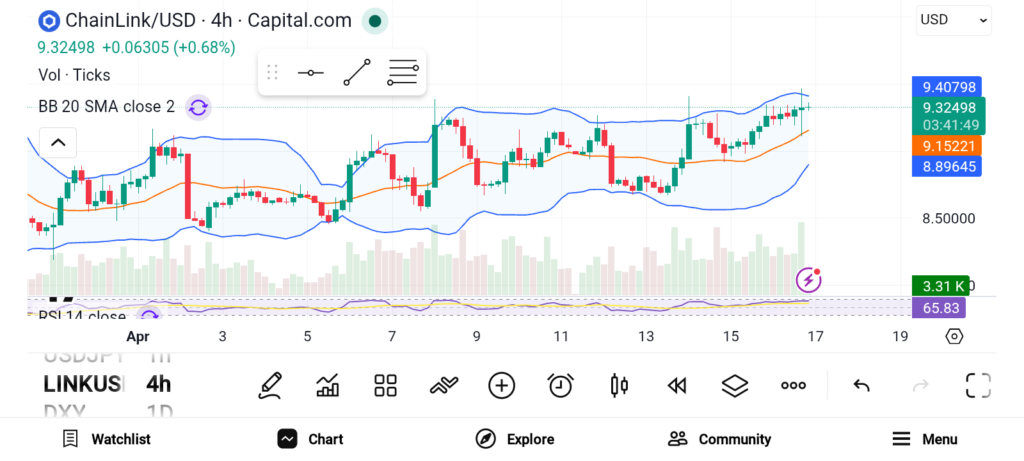Open the layout grid icon
The image size is (1024, 461).
point(385,385)
